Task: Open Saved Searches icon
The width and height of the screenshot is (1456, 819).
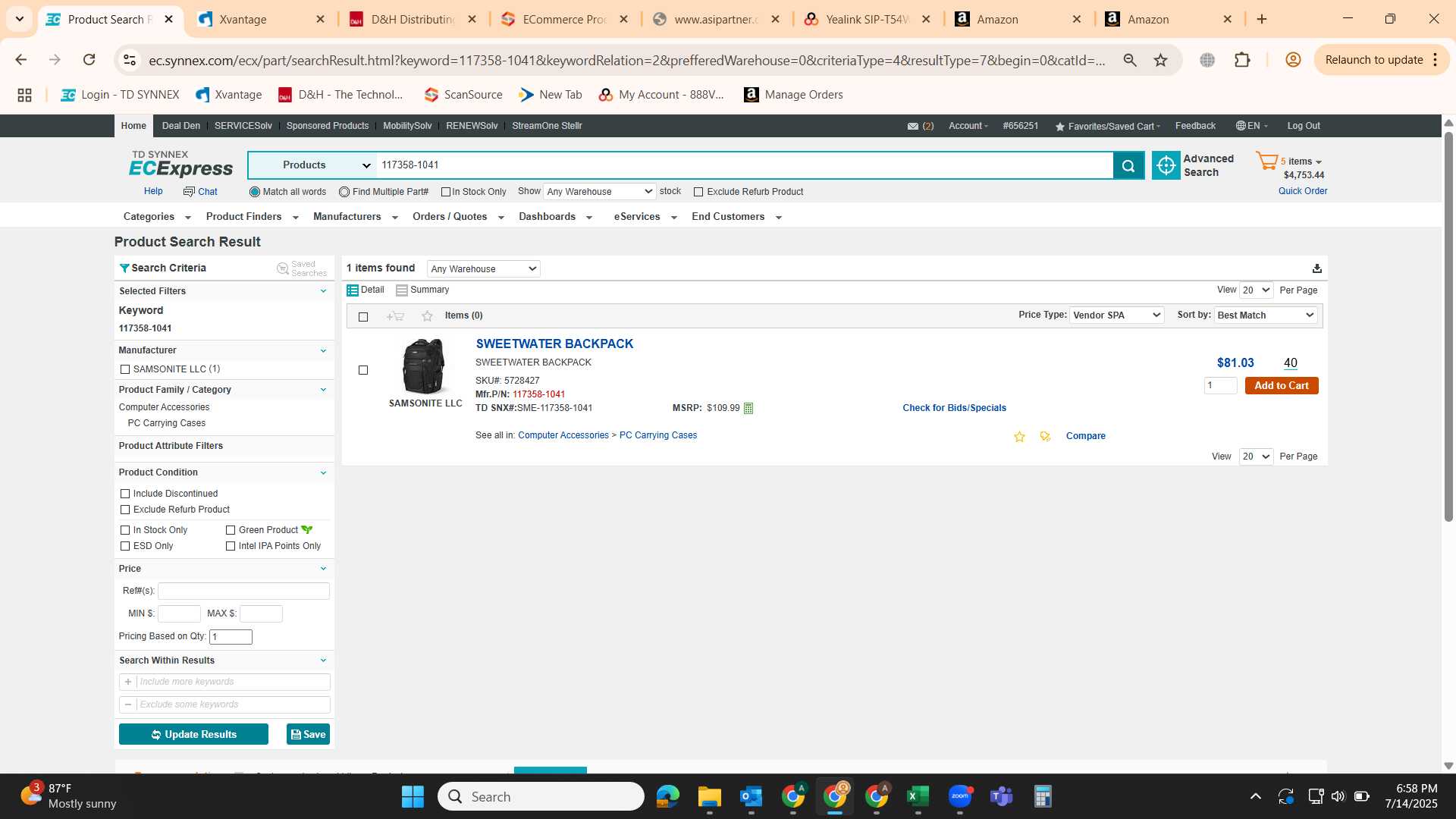Action: [283, 268]
